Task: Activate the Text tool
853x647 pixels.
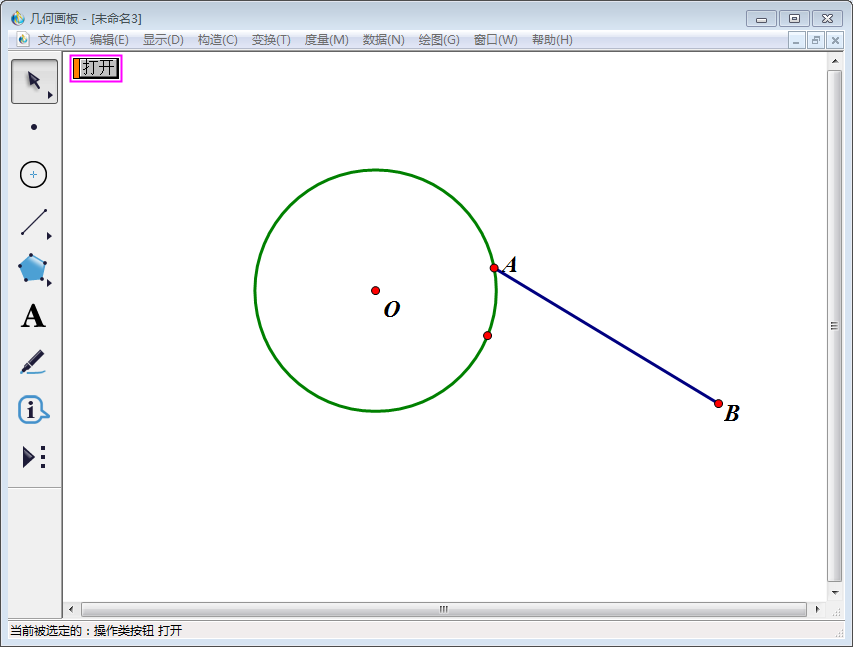Action: coord(33,316)
